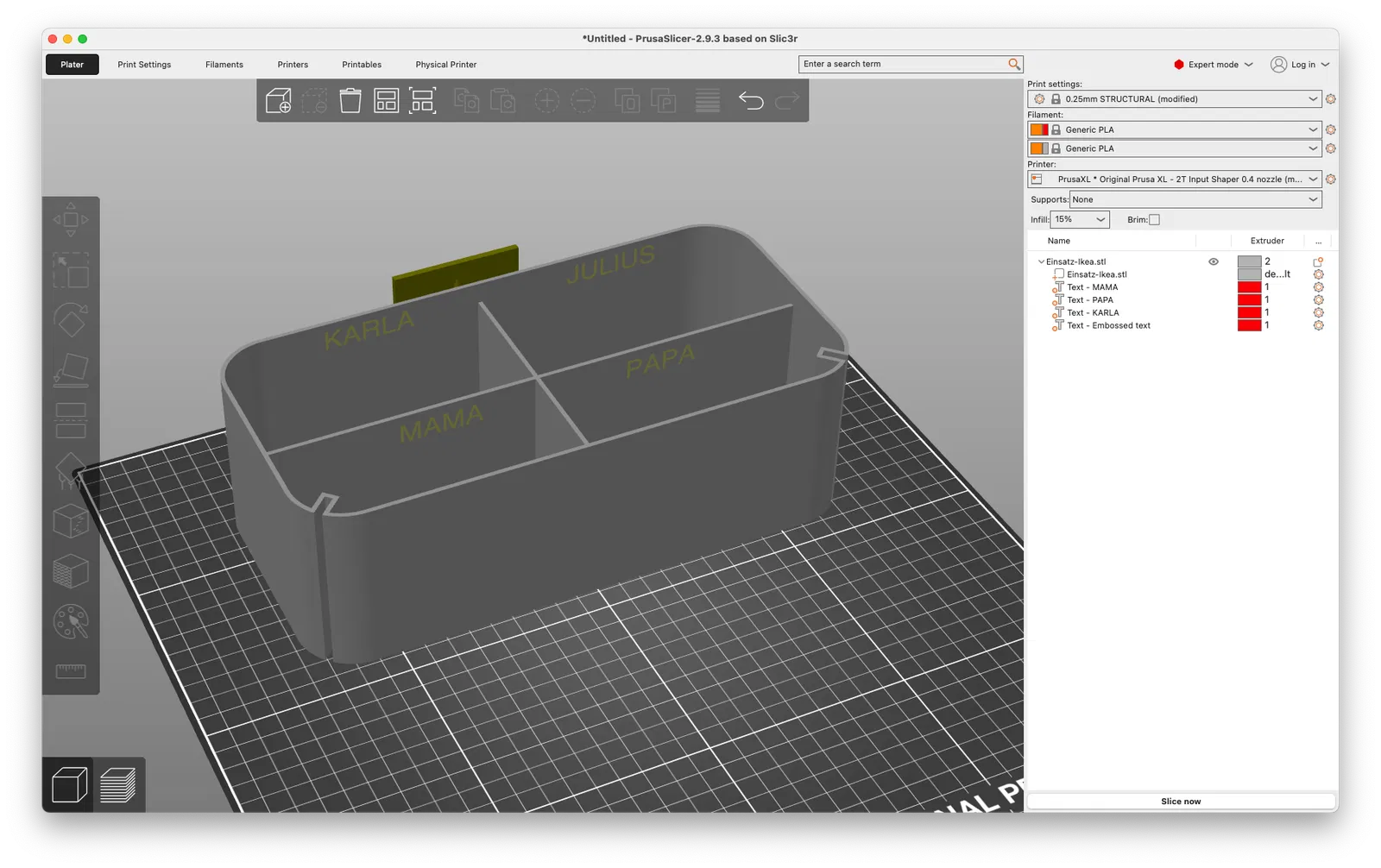Click the Delete all trash icon

(x=350, y=100)
